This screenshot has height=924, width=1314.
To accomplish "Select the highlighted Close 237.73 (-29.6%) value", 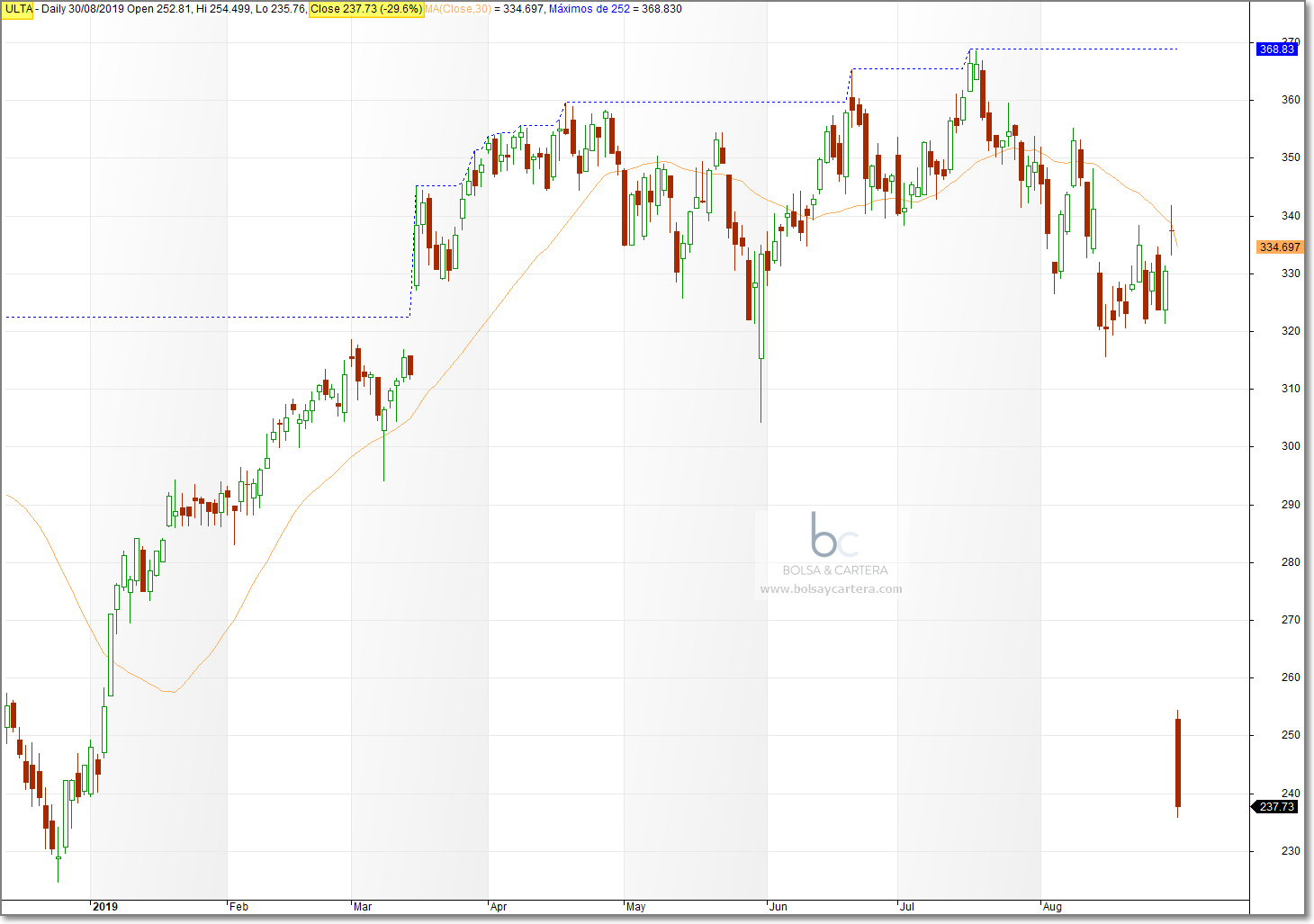I will pyautogui.click(x=366, y=9).
